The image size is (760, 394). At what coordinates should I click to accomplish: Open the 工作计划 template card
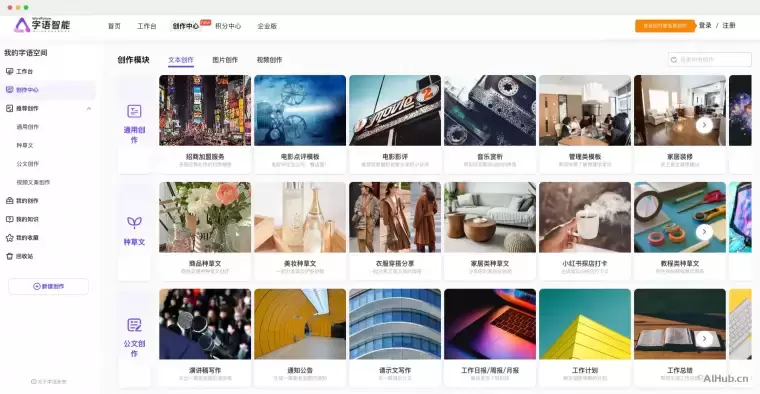pyautogui.click(x=585, y=338)
